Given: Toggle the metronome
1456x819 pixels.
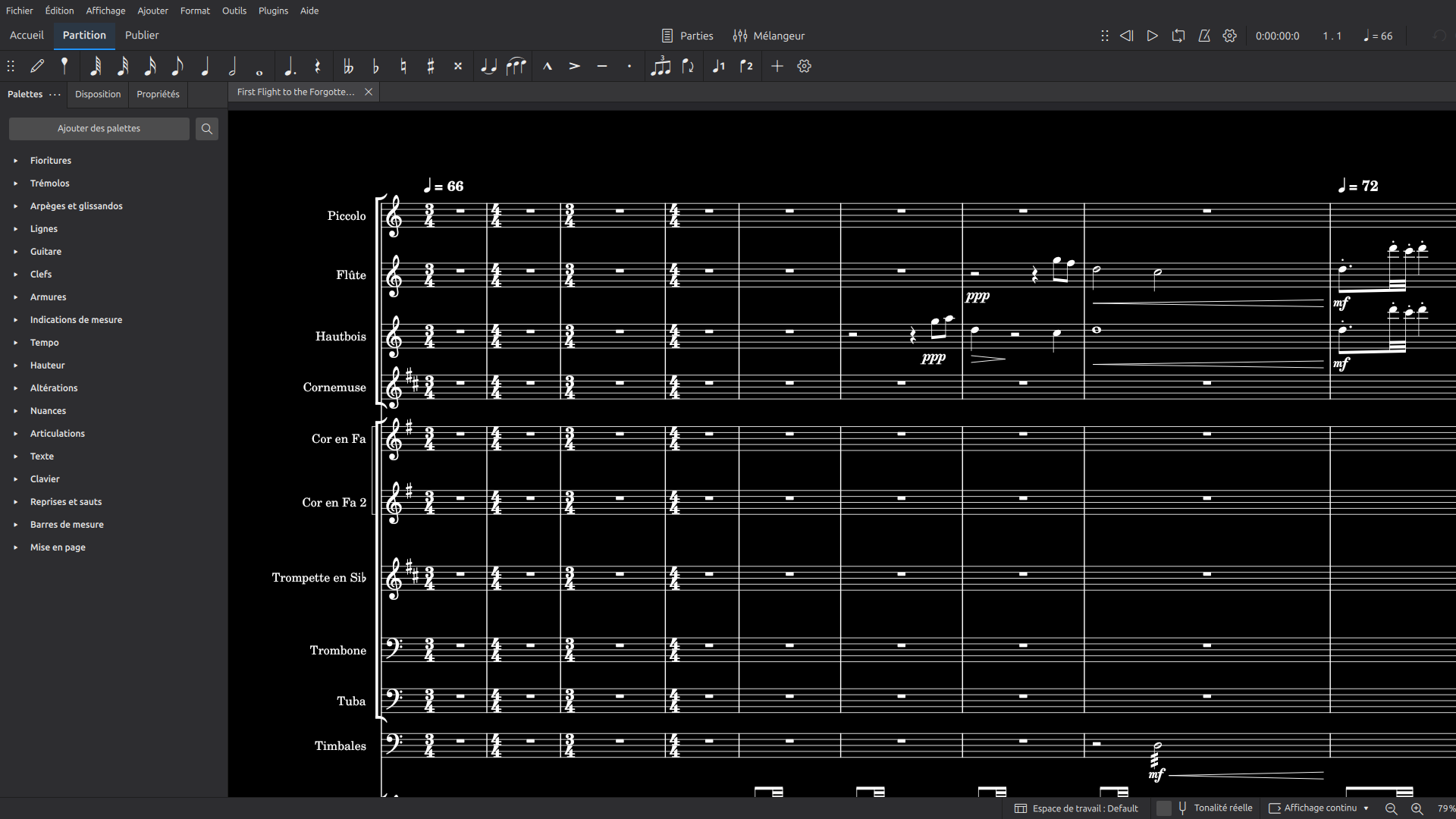Looking at the screenshot, I should point(1204,36).
